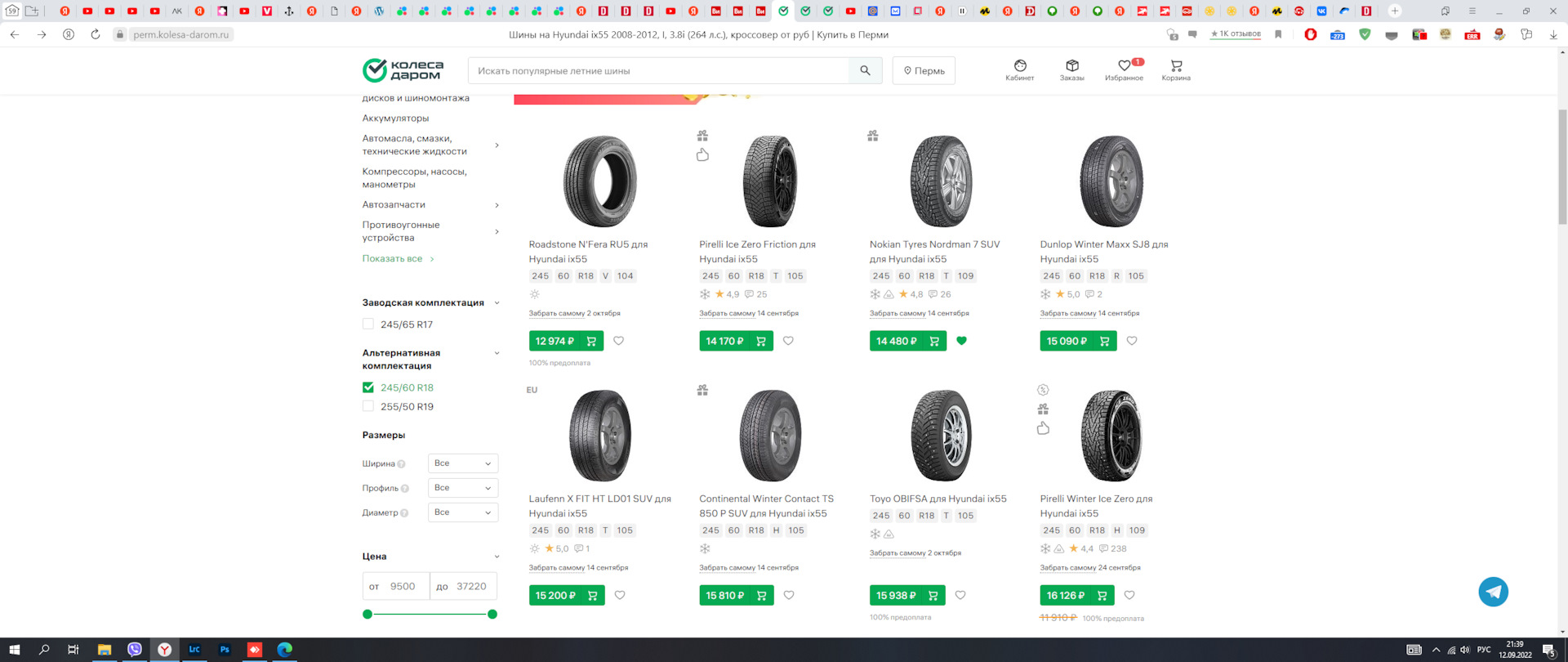
Task: Add Dunlop Winter Maxx SJ8 to favorites
Action: point(1132,341)
